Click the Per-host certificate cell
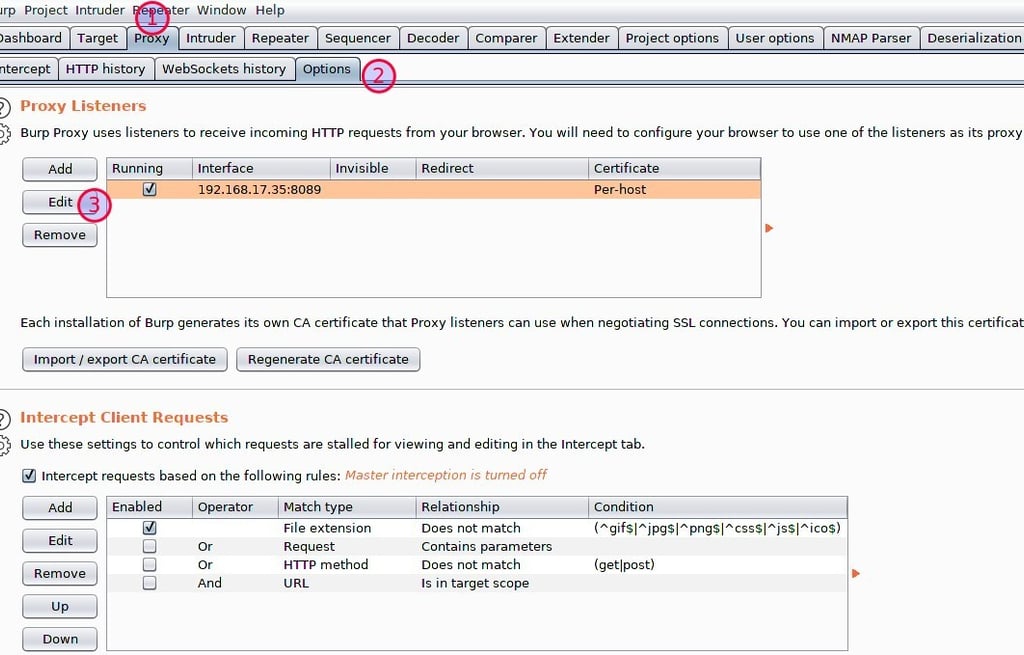The width and height of the screenshot is (1024, 655). [674, 189]
